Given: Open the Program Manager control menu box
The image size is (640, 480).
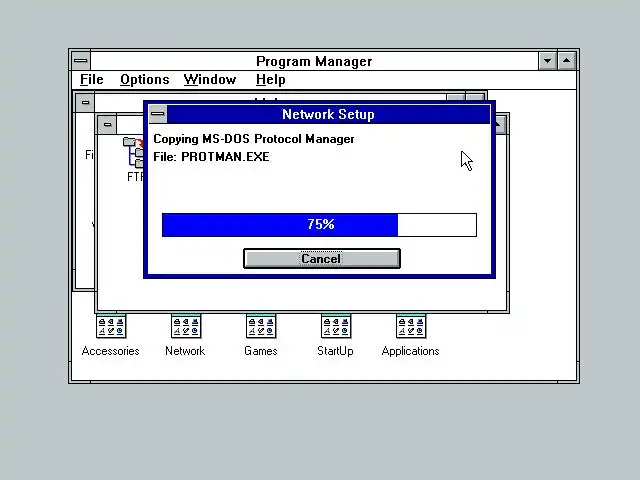Looking at the screenshot, I should coord(81,61).
